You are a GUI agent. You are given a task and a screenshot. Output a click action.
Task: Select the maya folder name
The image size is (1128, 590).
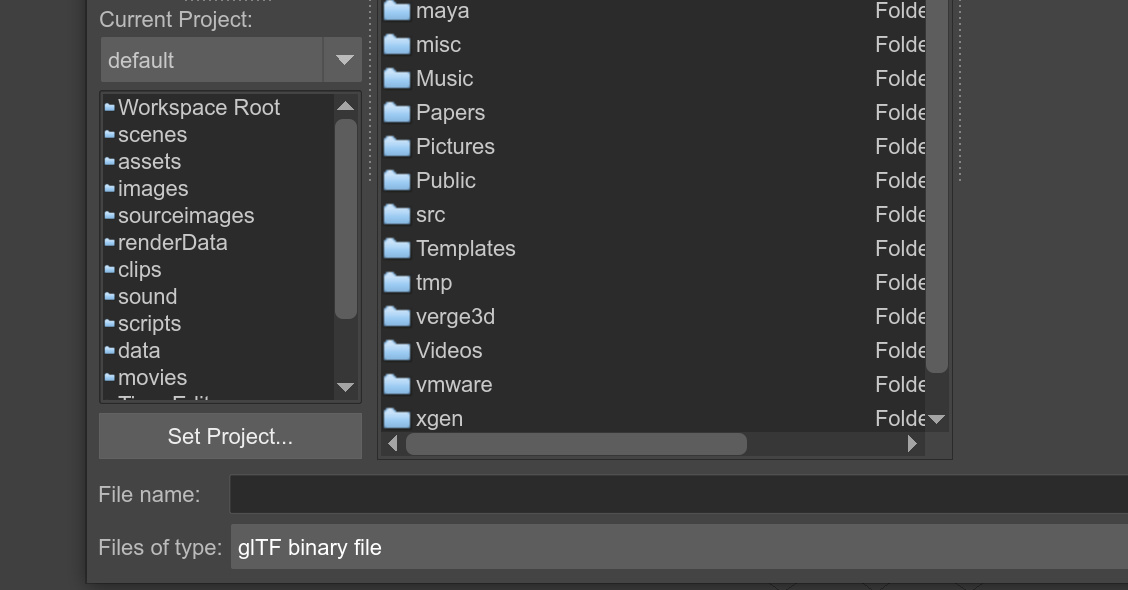point(442,10)
